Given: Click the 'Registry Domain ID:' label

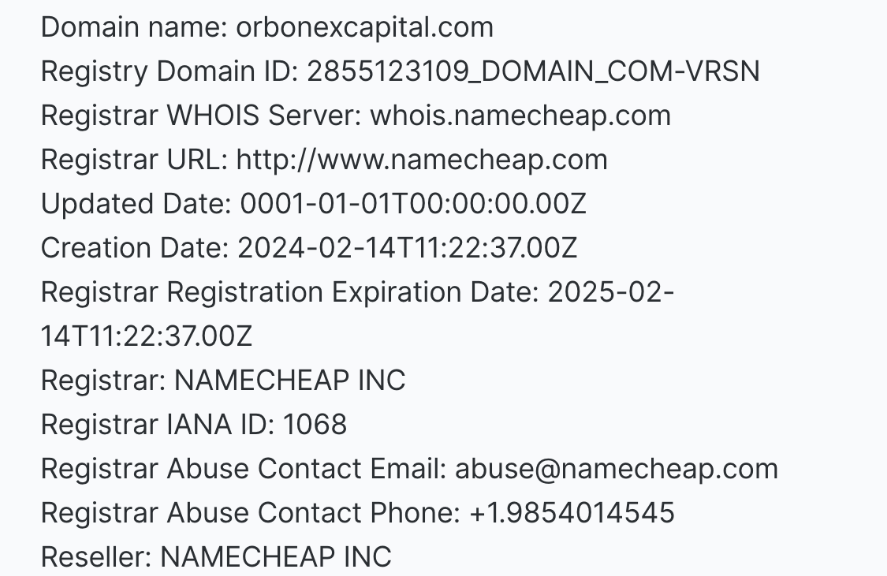Looking at the screenshot, I should (x=170, y=72).
